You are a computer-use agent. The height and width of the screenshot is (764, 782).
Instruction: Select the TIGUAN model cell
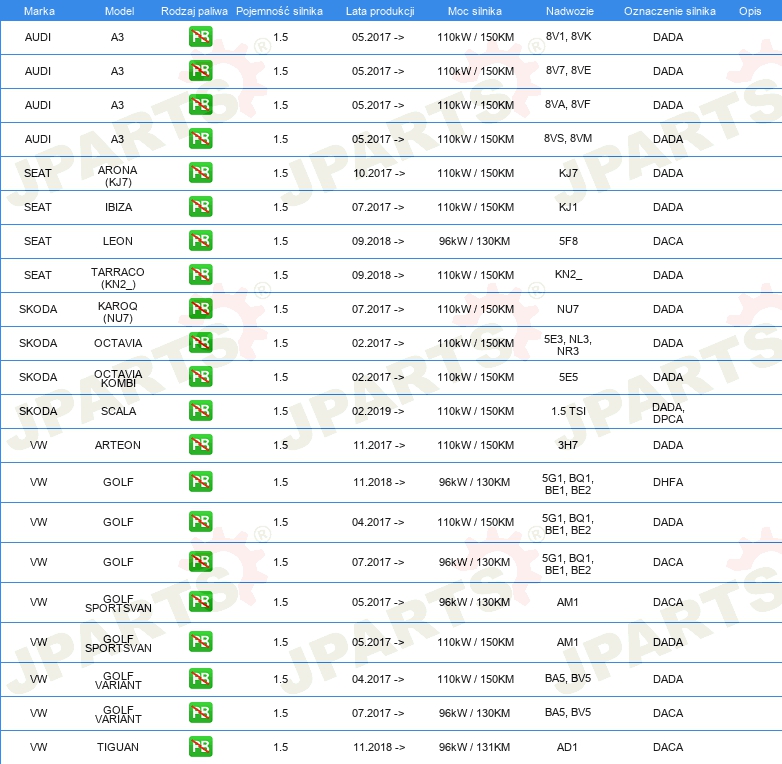click(x=118, y=747)
